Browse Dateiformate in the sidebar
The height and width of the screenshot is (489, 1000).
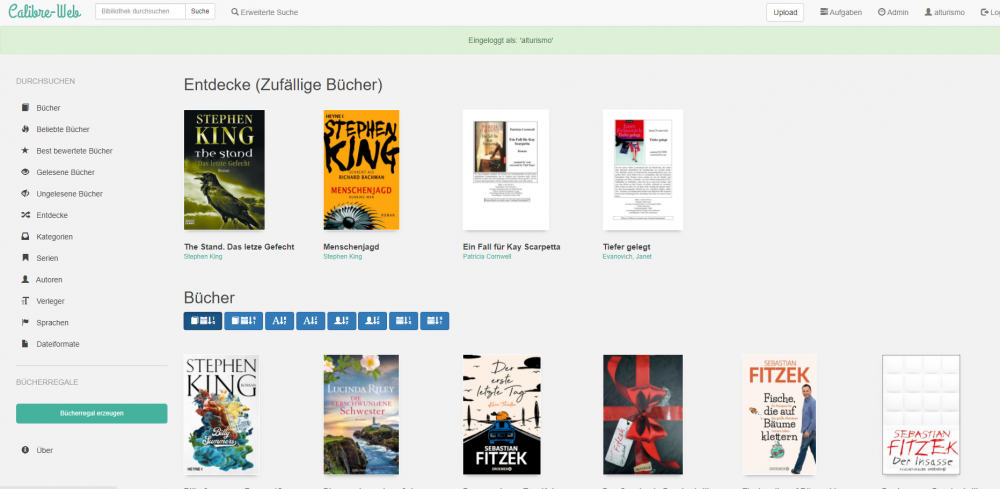(x=50, y=344)
